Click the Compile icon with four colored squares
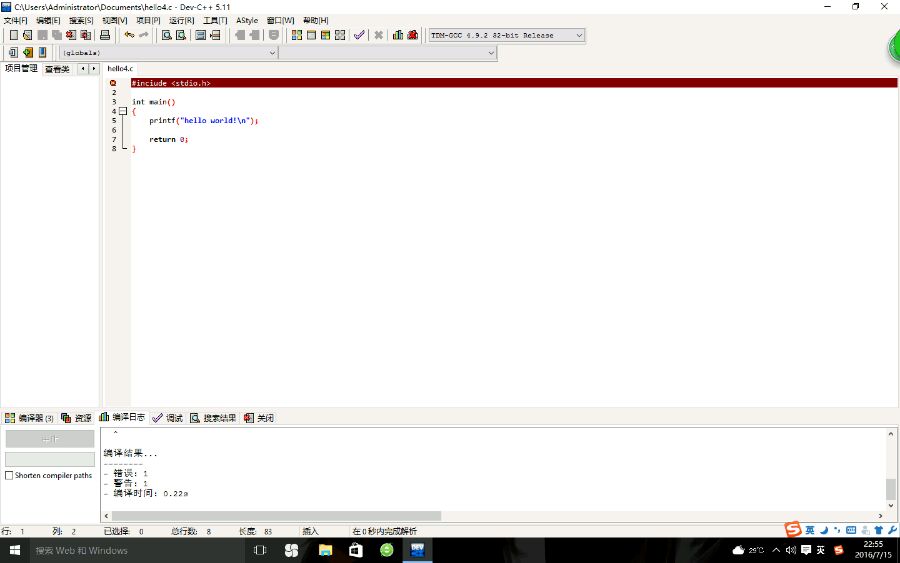The height and width of the screenshot is (563, 900). point(297,35)
